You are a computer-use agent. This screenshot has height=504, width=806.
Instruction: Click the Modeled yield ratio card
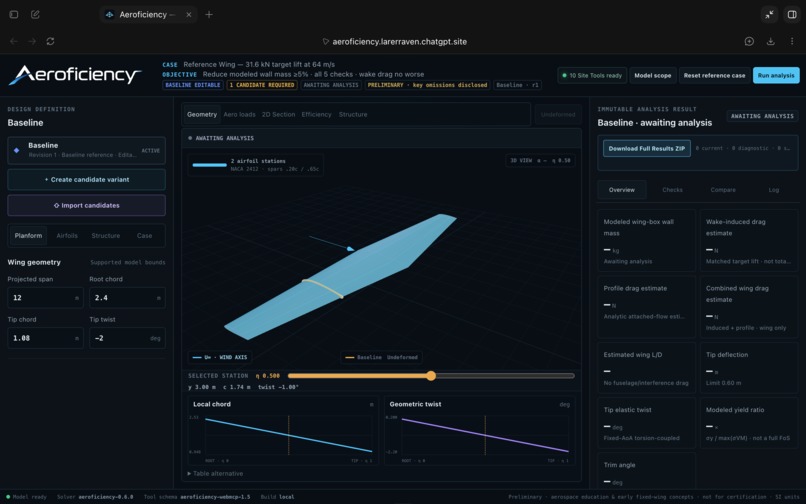pyautogui.click(x=749, y=423)
